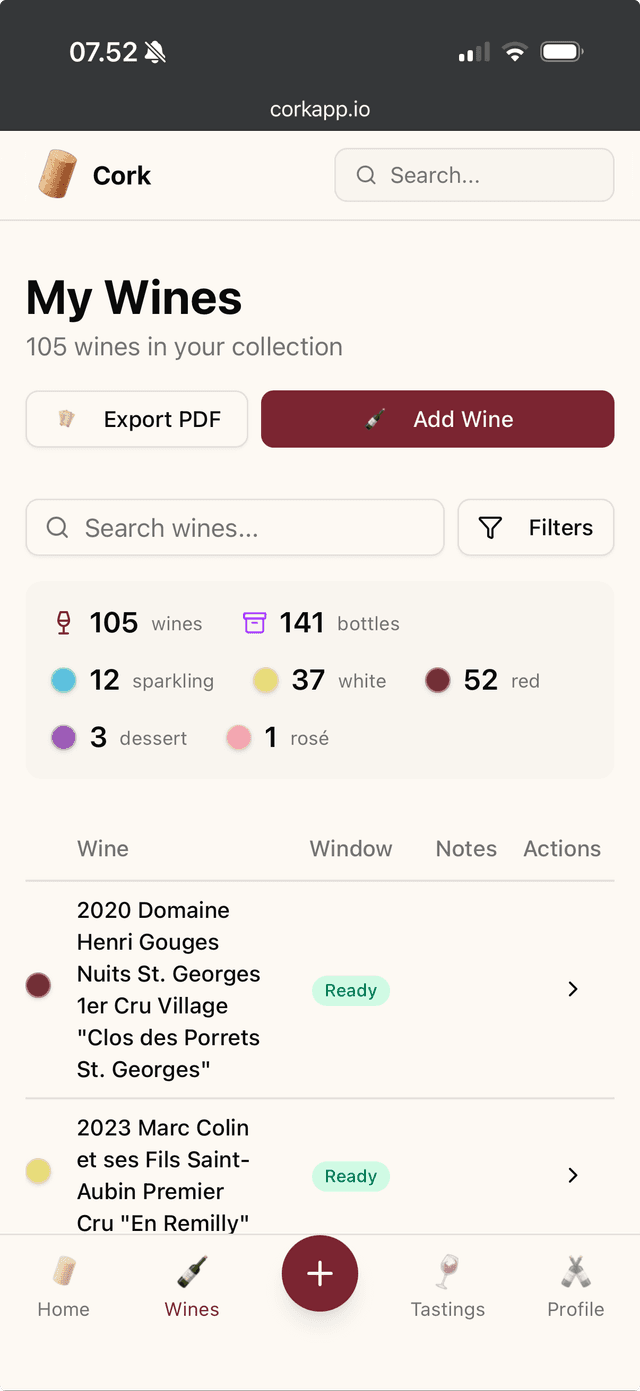
Task: Open the Filters panel
Action: coord(536,527)
